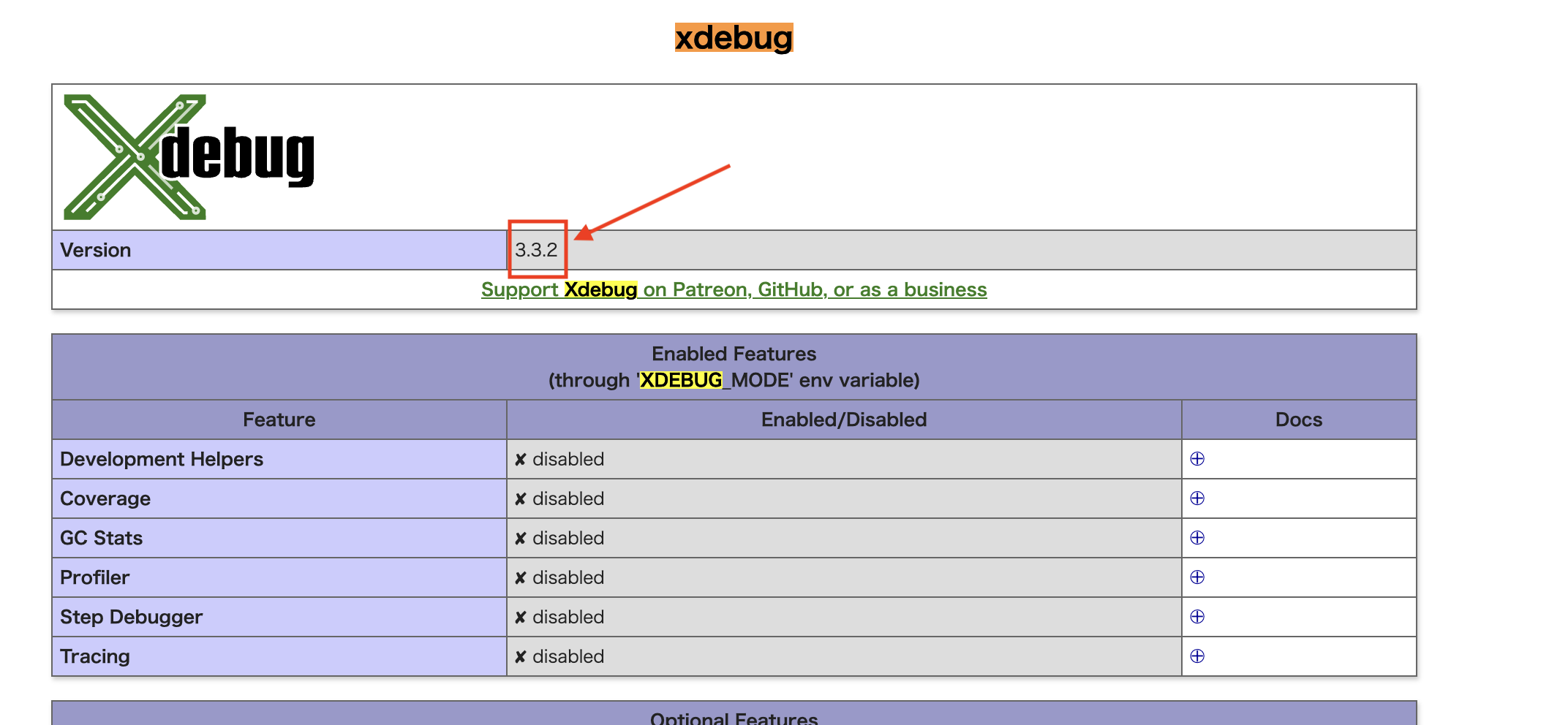This screenshot has width=1568, height=725.
Task: Open docs icon for Development Helpers
Action: 1197,459
